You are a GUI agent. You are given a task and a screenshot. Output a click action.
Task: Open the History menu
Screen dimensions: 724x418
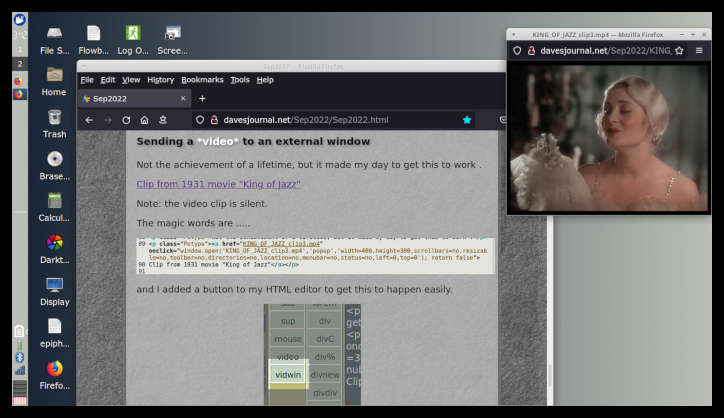[160, 80]
